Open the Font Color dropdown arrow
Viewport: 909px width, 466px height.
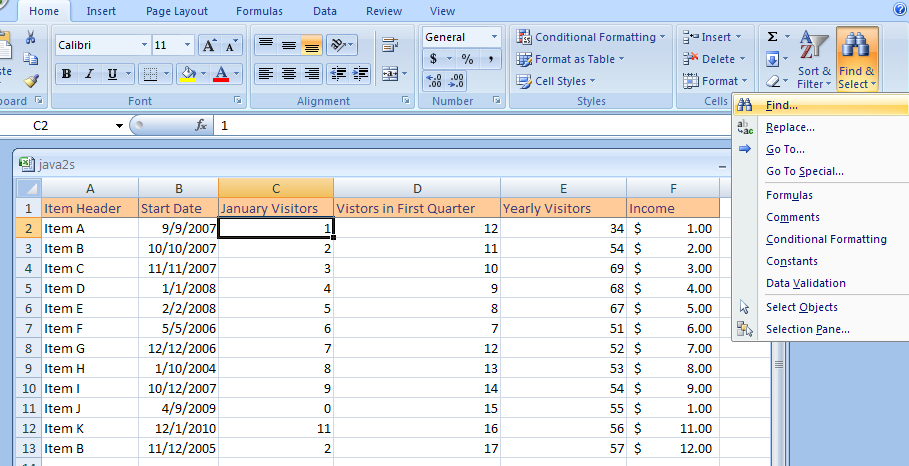(237, 74)
